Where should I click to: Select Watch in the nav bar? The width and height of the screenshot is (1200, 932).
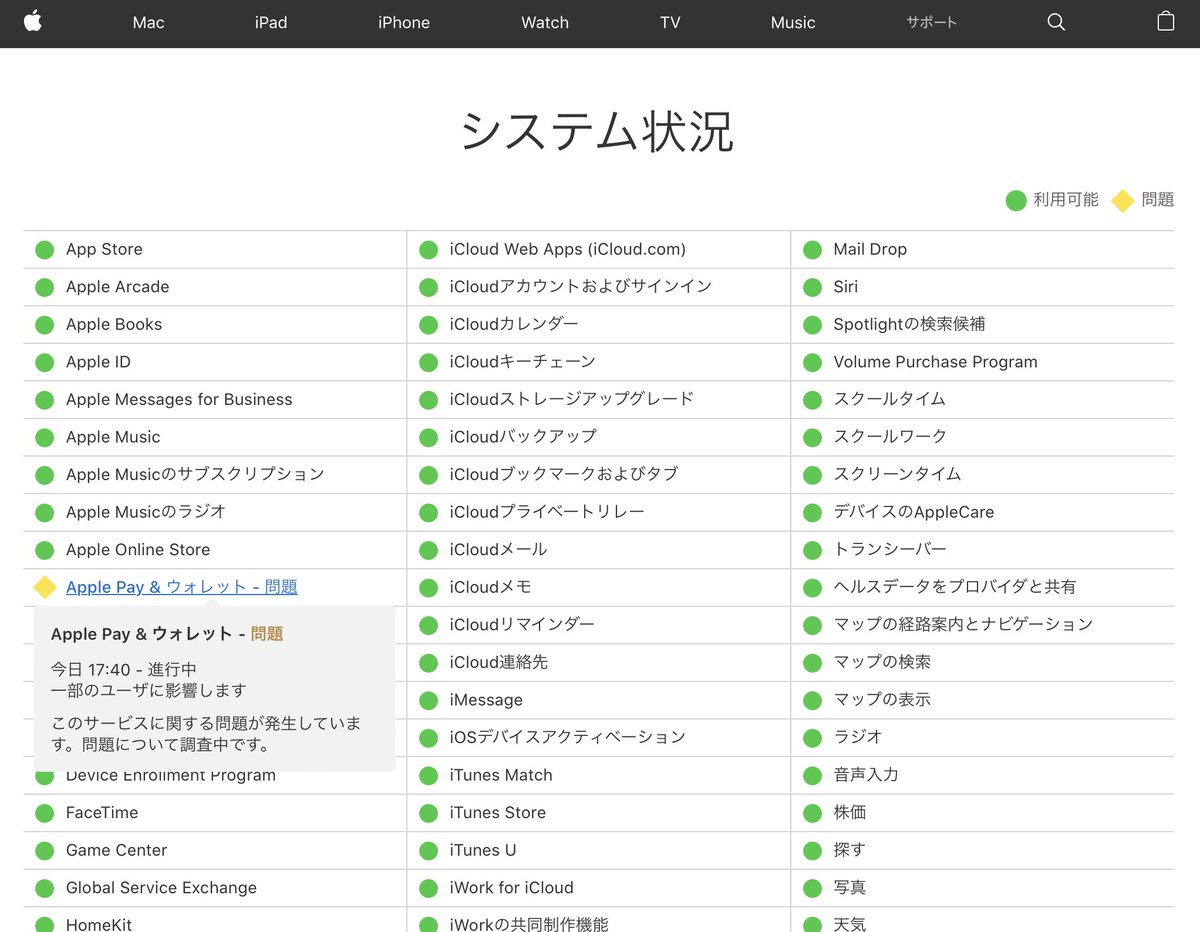(545, 22)
